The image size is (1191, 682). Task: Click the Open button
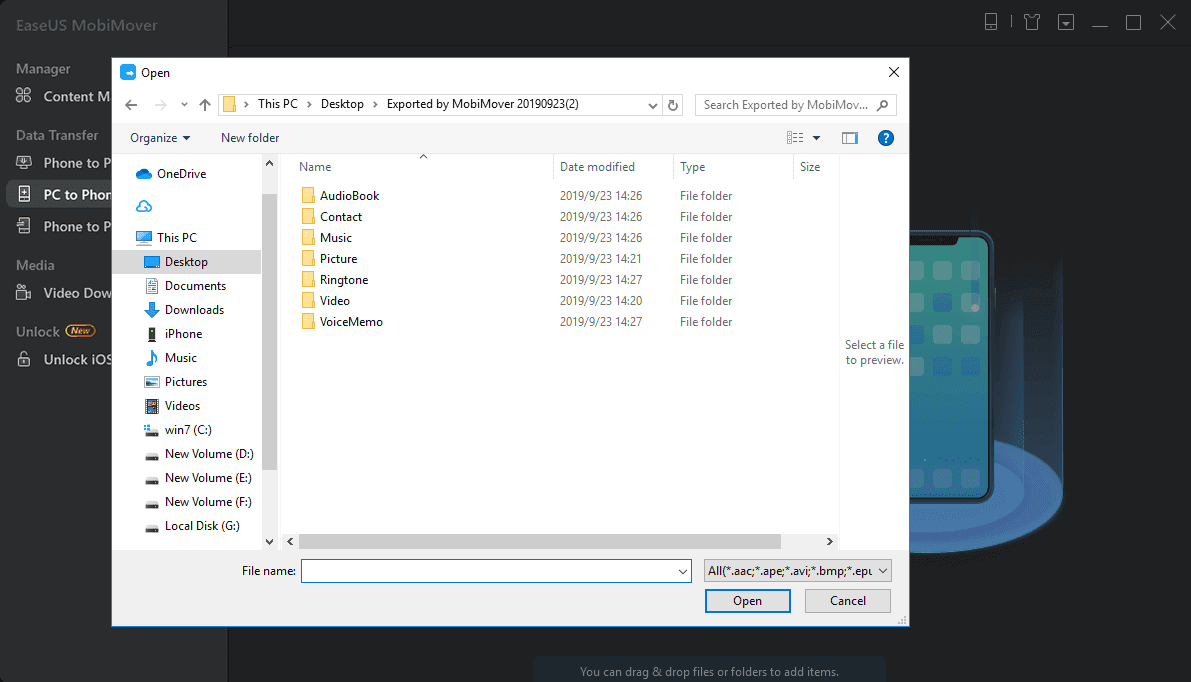click(x=747, y=600)
